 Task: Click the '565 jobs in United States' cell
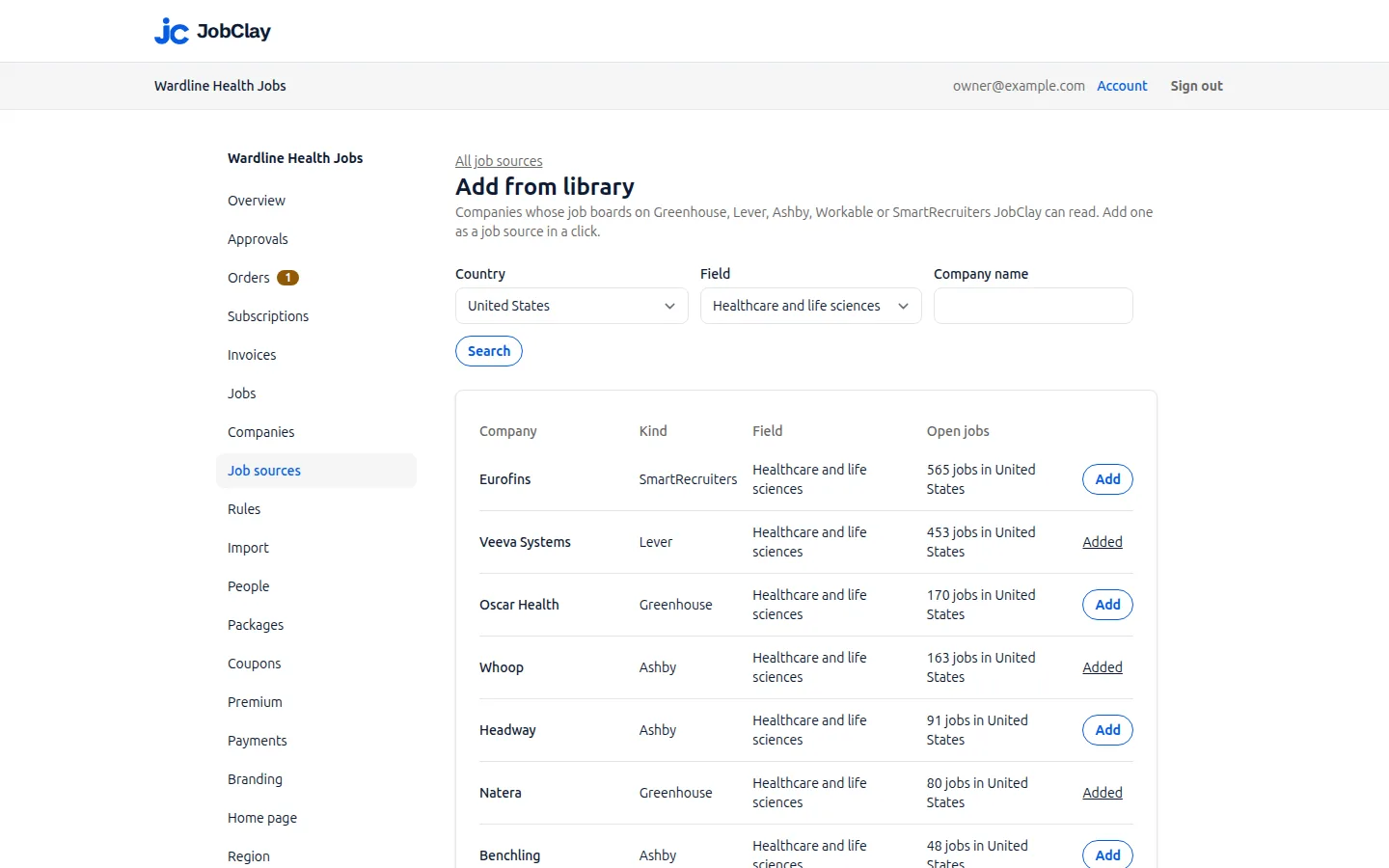click(981, 479)
